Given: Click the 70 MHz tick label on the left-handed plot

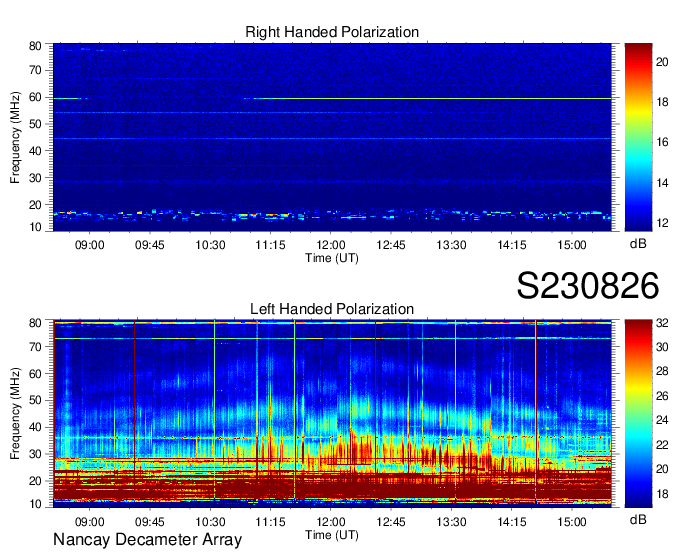Looking at the screenshot, I should (x=35, y=347).
